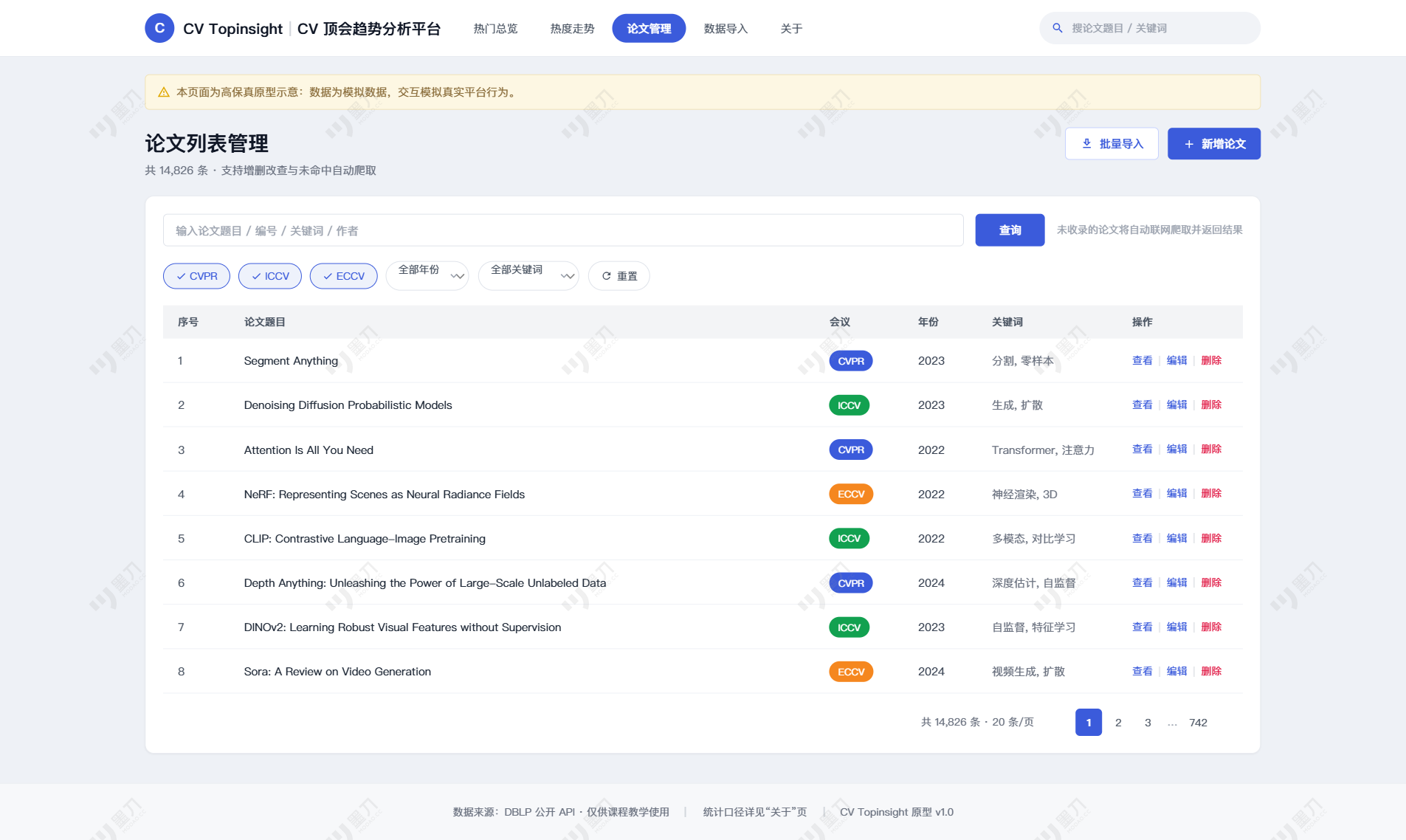This screenshot has width=1406, height=840.
Task: Focus the top 搜论文题目 search box
Action: (x=1150, y=28)
